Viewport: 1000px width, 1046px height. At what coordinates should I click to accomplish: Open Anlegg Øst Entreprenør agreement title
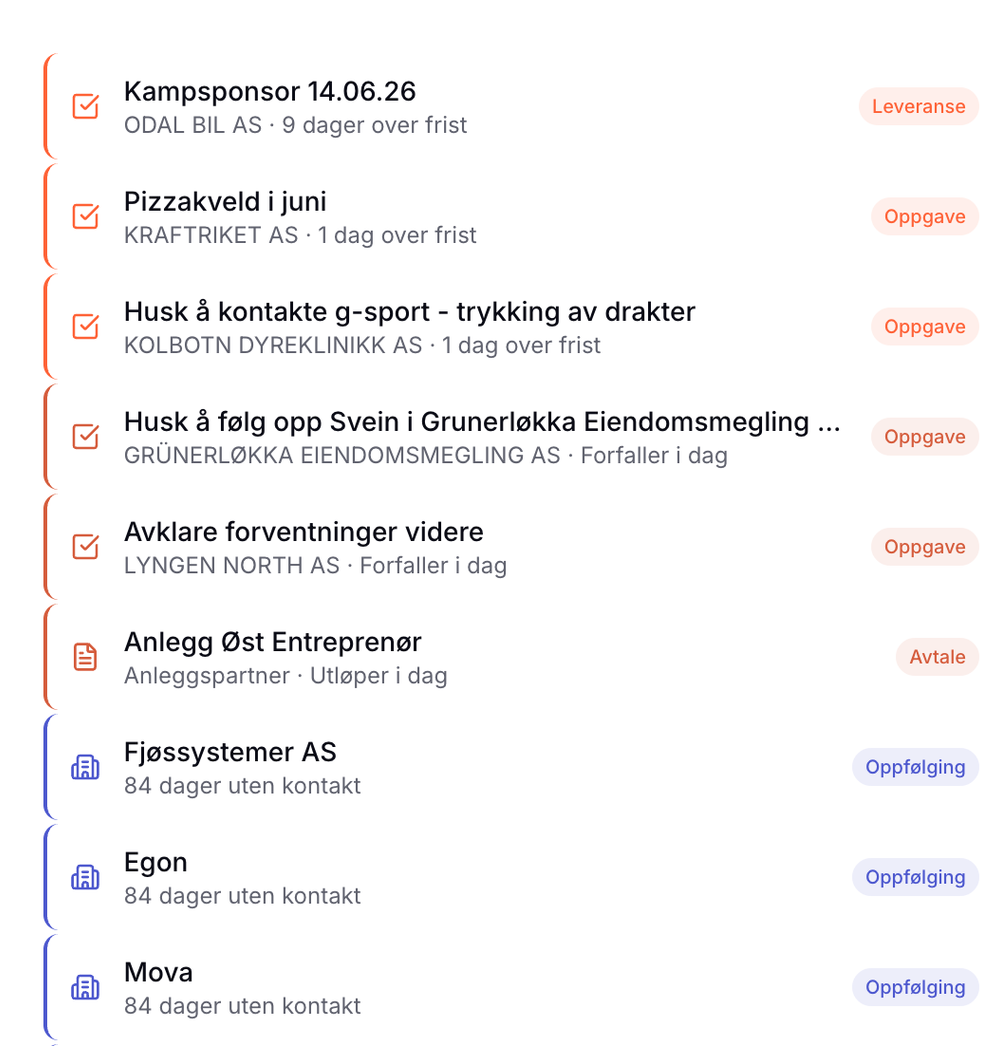click(272, 642)
